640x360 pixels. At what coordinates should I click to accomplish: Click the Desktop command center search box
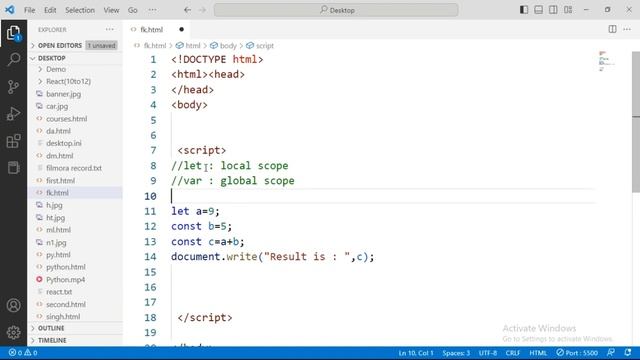click(336, 10)
